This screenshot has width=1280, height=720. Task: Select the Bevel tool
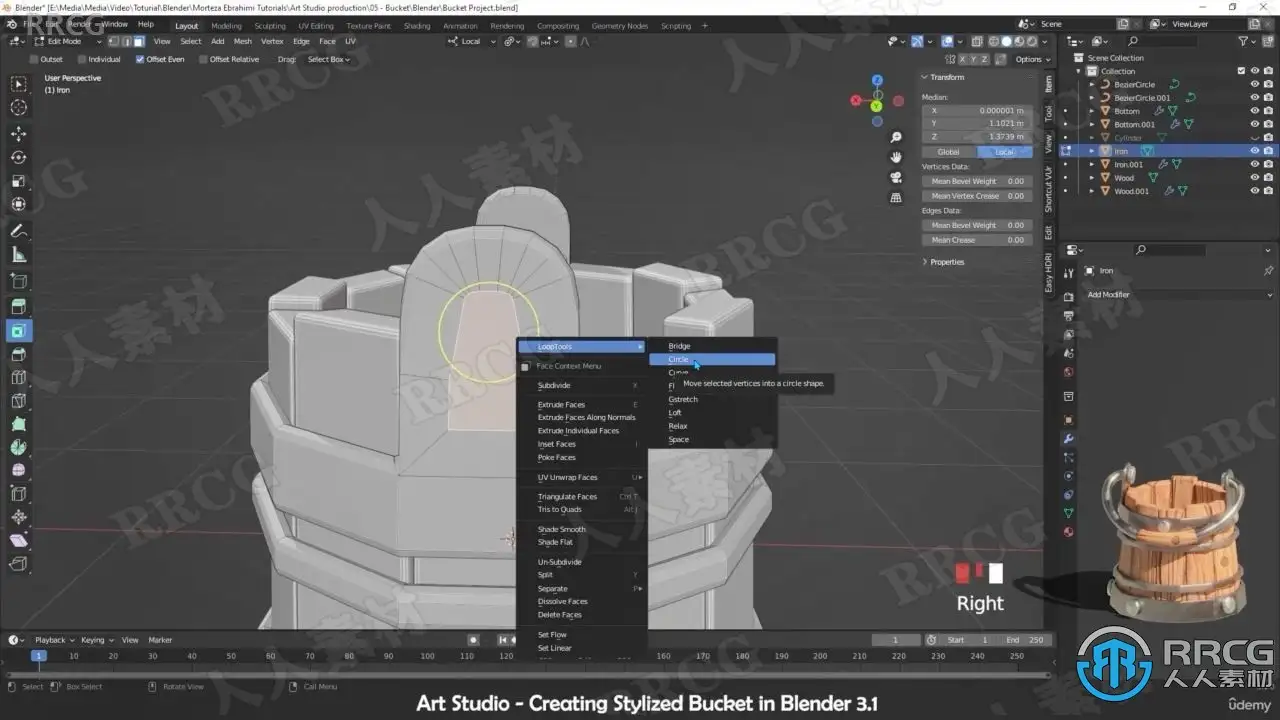coord(18,354)
